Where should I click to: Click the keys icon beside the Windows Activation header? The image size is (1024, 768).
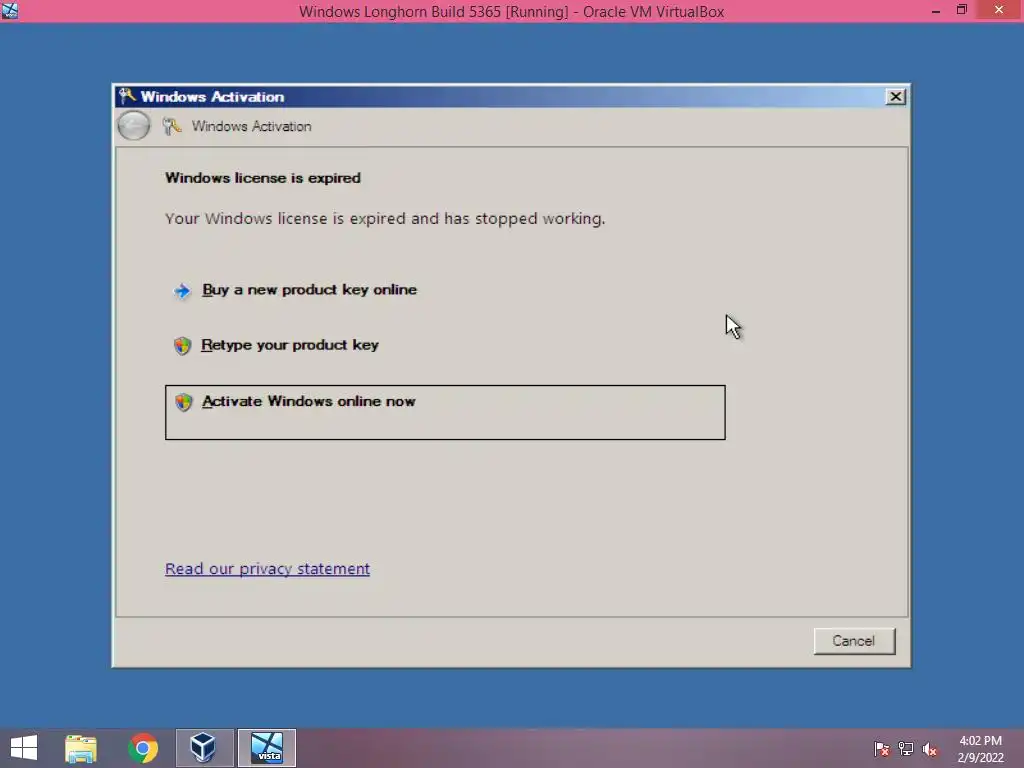pos(172,126)
